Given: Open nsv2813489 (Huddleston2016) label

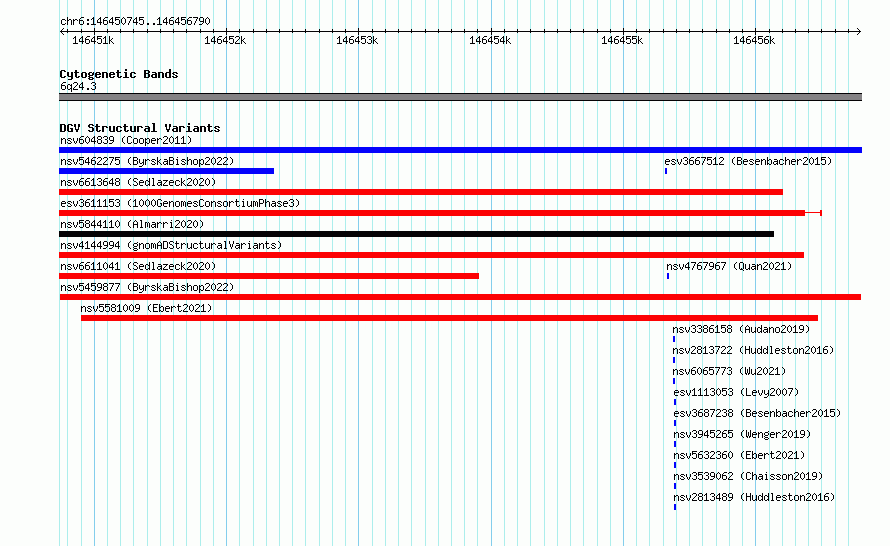Looking at the screenshot, I should (754, 497).
